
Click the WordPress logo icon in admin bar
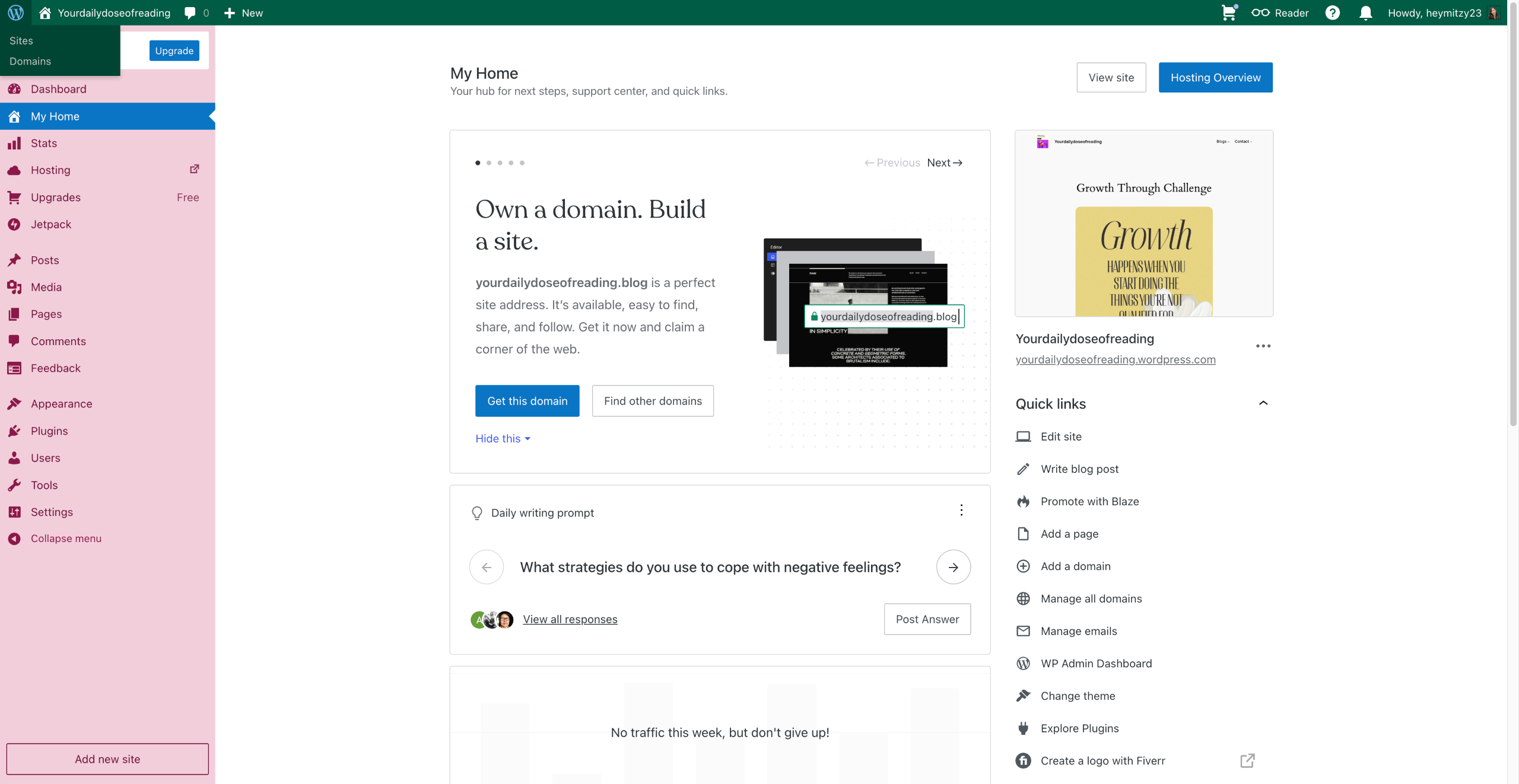[x=16, y=12]
